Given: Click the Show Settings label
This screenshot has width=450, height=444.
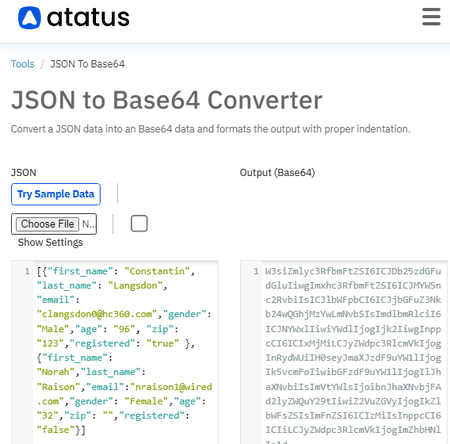Looking at the screenshot, I should (50, 242).
